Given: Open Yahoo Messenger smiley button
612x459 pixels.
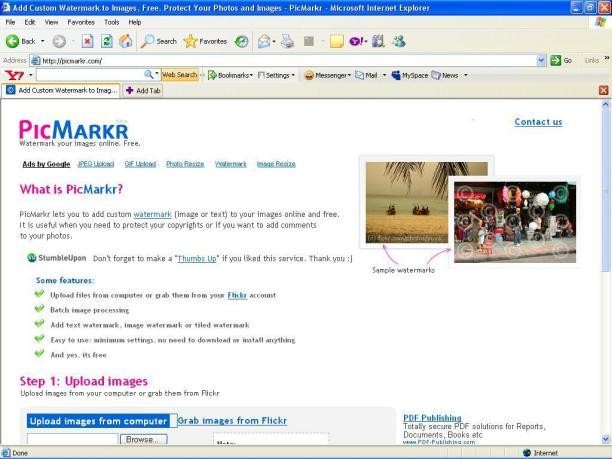Looking at the screenshot, I should tap(327, 75).
